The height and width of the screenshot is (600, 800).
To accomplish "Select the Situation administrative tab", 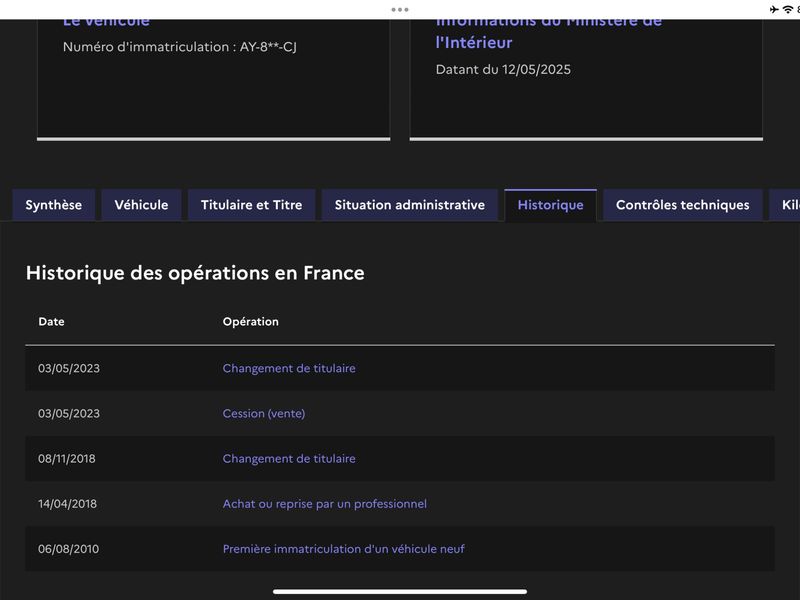I will [410, 205].
